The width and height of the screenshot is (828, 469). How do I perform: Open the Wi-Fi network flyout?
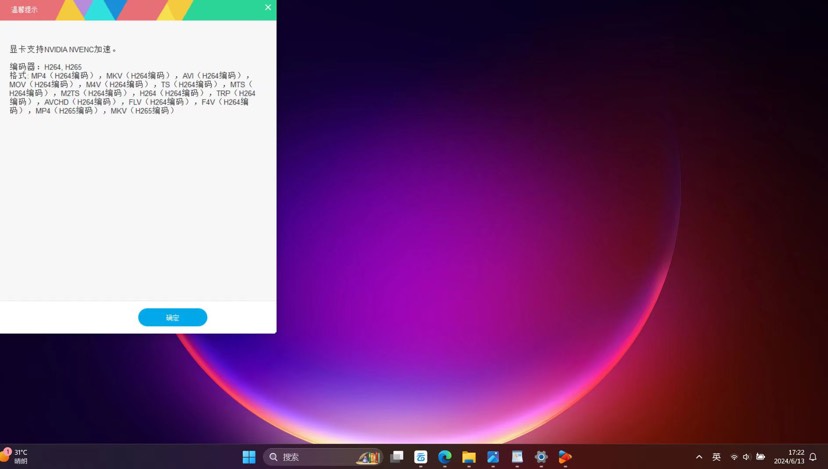tap(734, 457)
